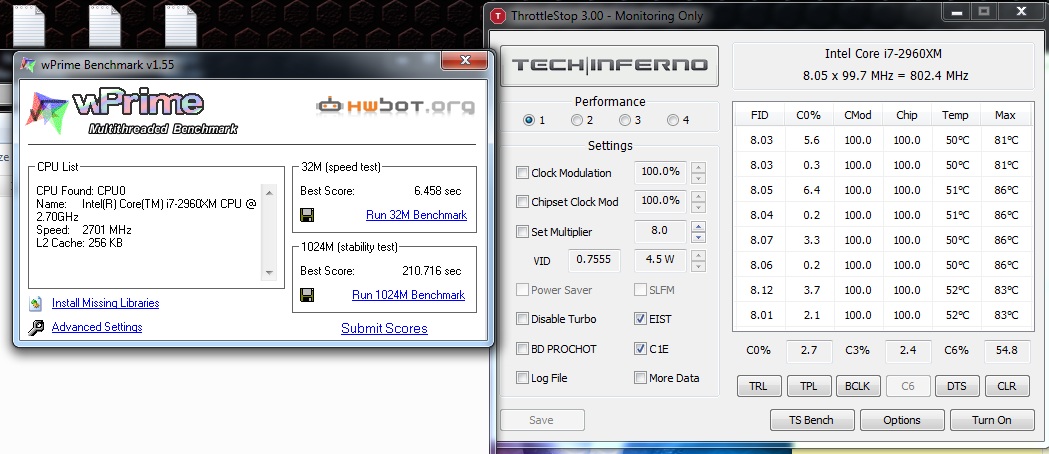Click Run 1024M Benchmark link
Viewport: 1049px width, 454px height.
[x=408, y=295]
